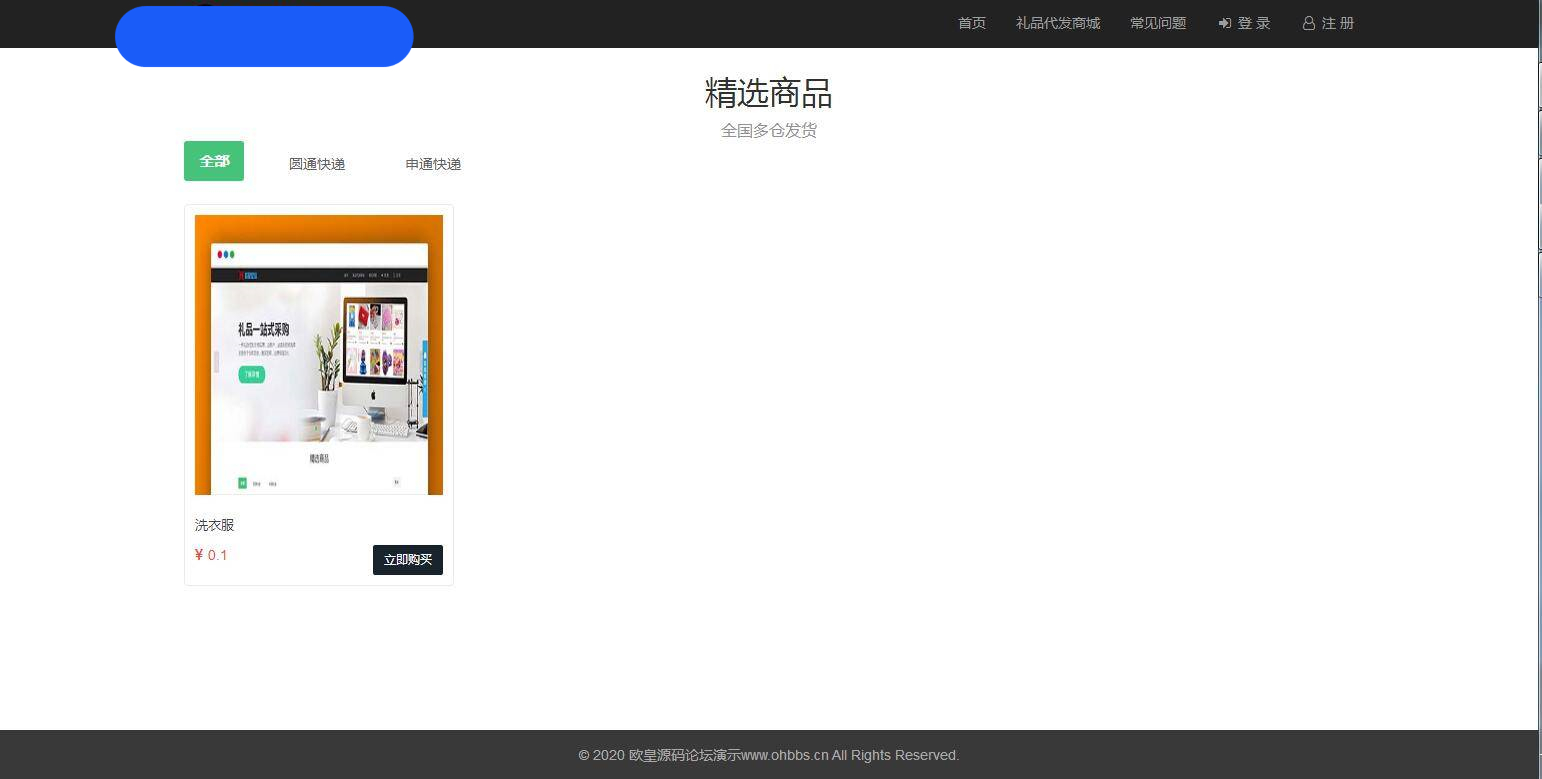Click the person icon beside 注 册
Viewport: 1542px width, 779px height.
(x=1308, y=23)
